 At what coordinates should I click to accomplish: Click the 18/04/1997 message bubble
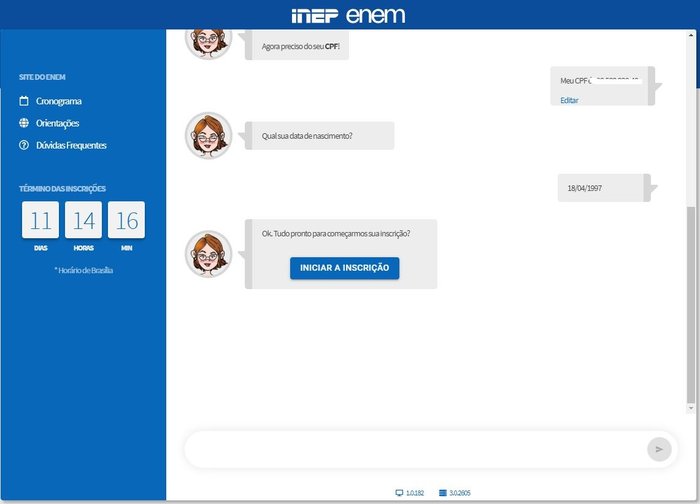click(x=604, y=188)
